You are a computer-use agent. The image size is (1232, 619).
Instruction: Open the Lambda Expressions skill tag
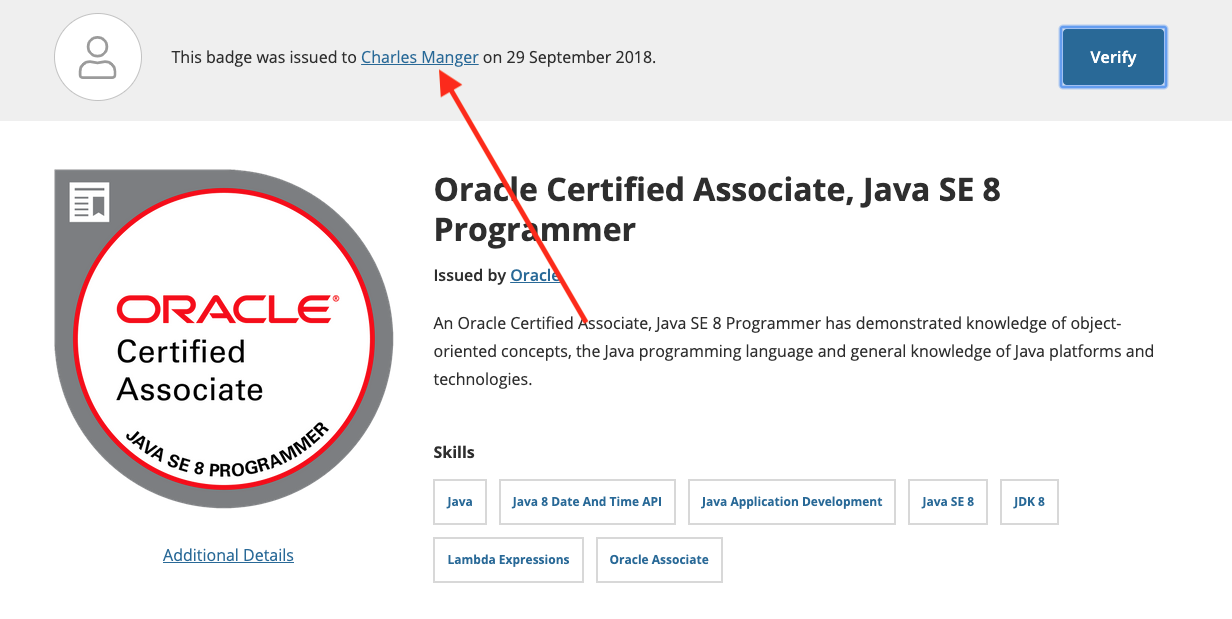tap(508, 560)
